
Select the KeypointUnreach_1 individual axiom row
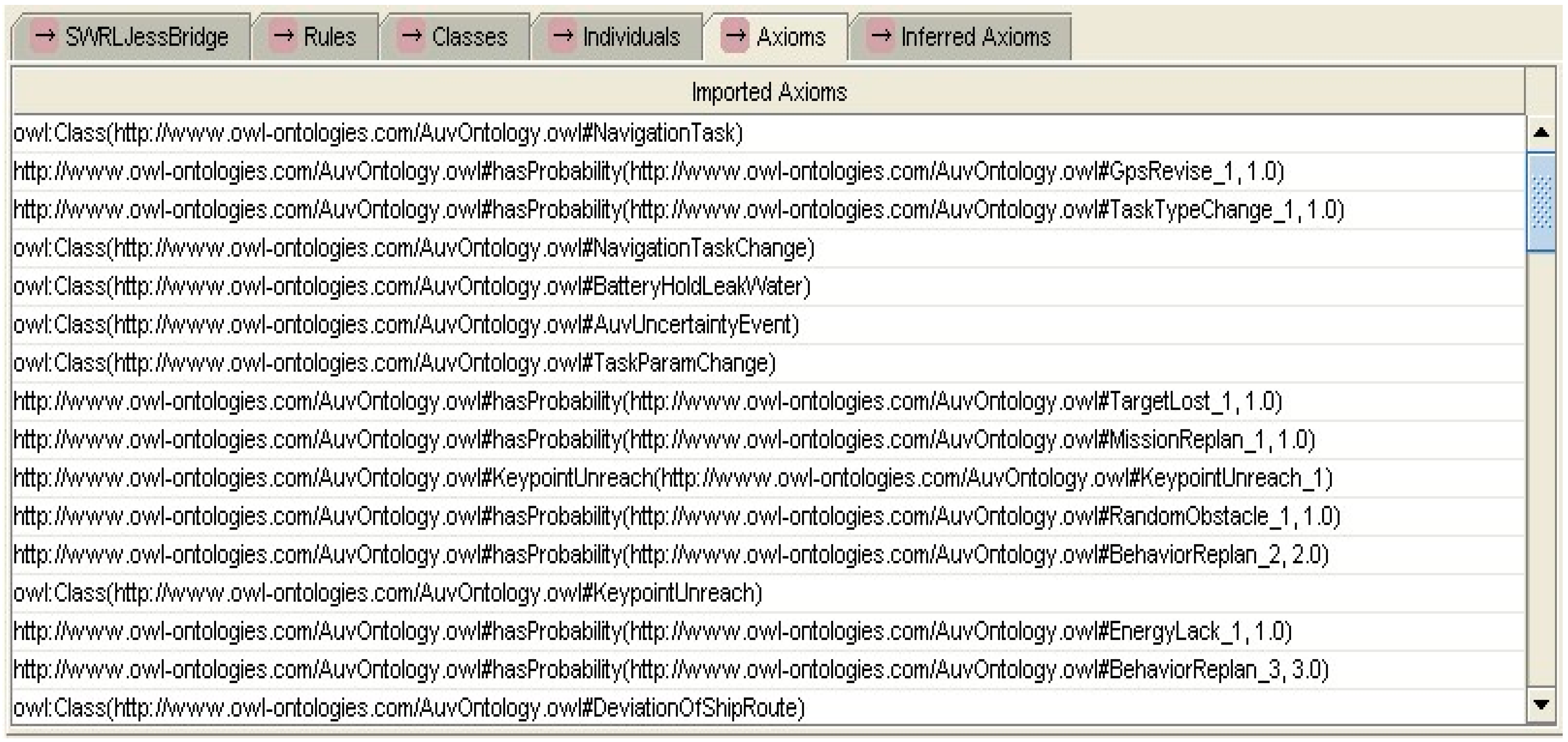[x=672, y=478]
